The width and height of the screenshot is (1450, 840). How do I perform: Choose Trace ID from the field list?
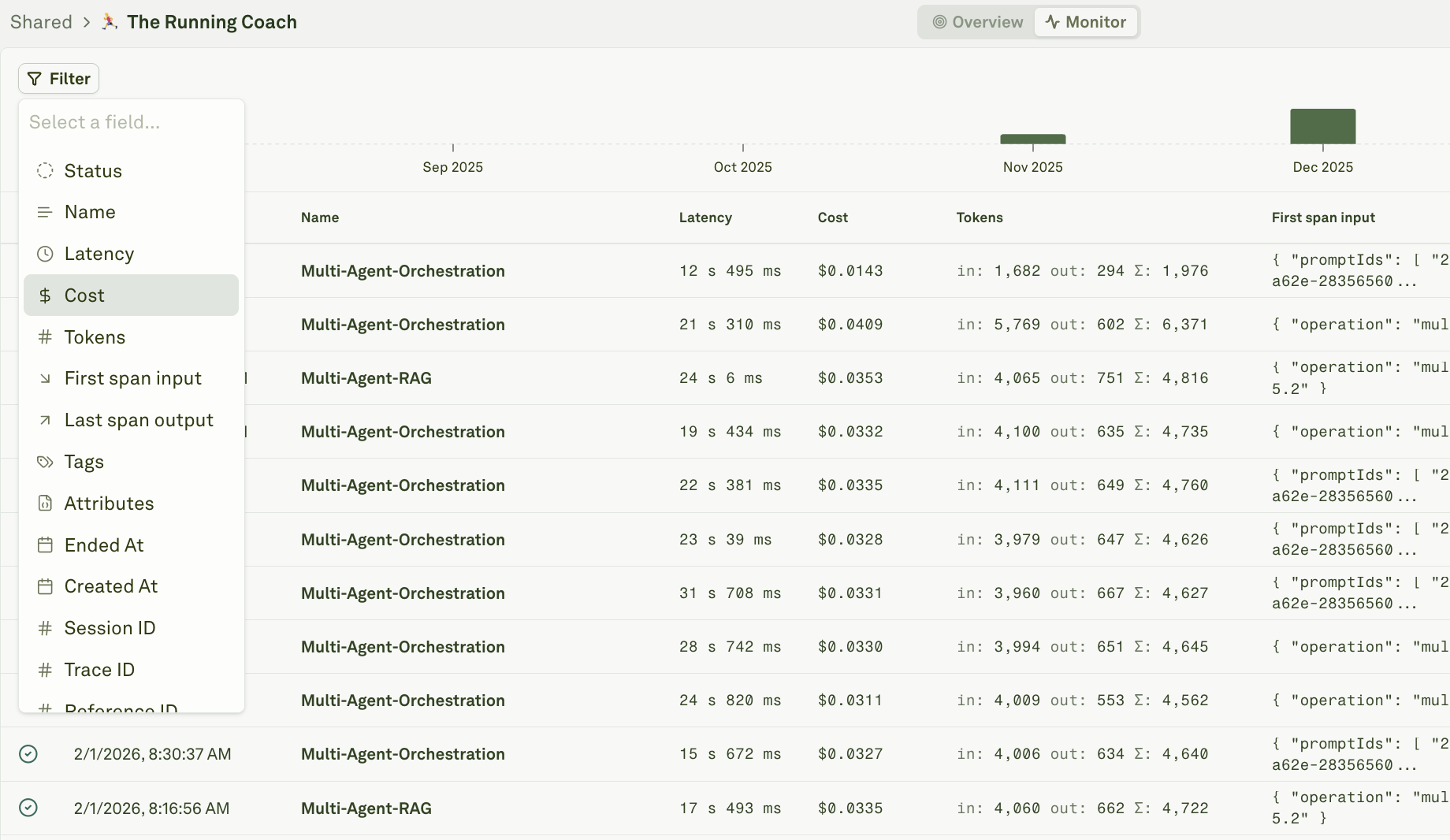pos(99,669)
